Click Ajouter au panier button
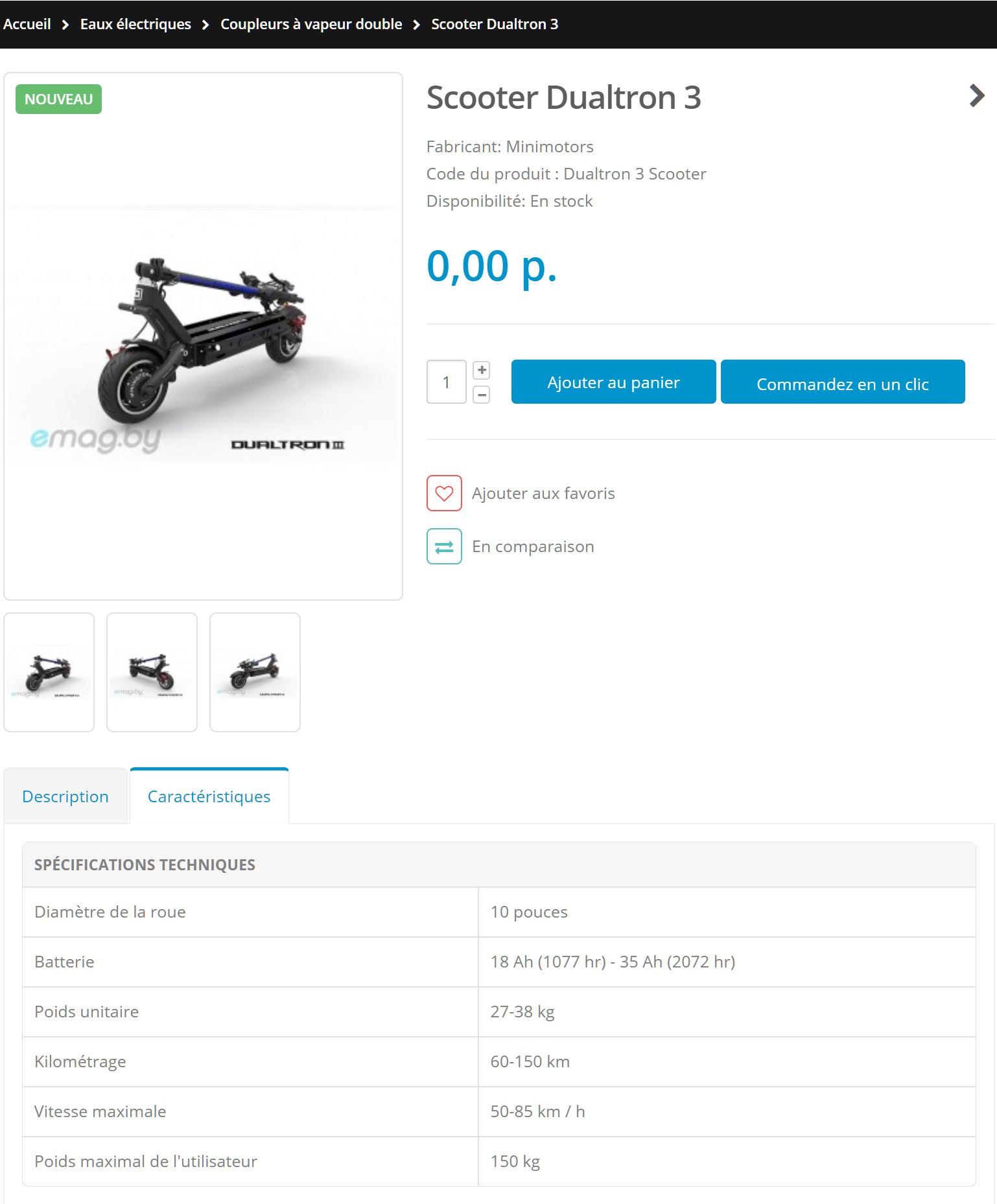This screenshot has width=997, height=1204. point(613,382)
